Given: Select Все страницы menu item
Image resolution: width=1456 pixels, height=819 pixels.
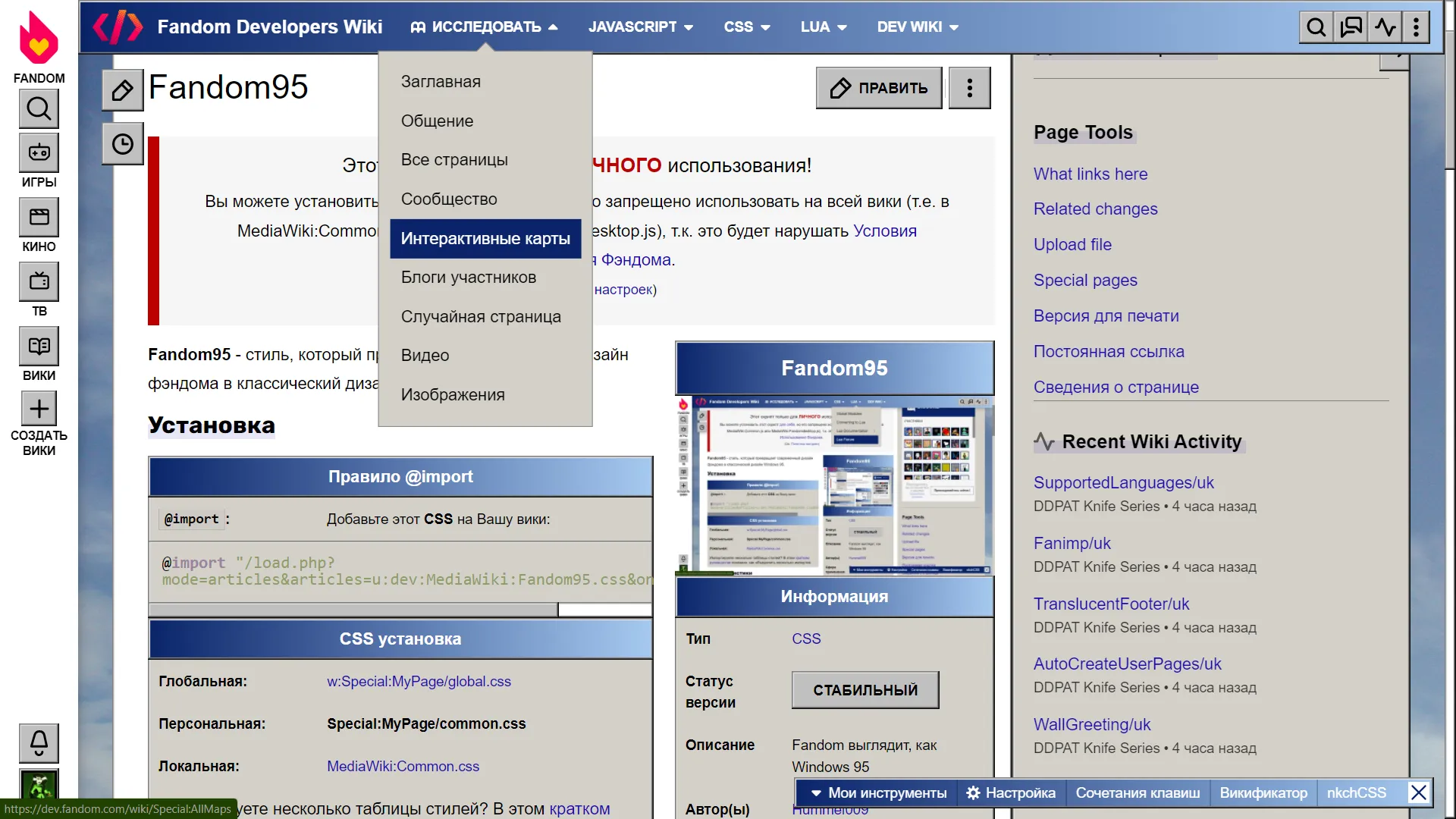Looking at the screenshot, I should [x=485, y=159].
